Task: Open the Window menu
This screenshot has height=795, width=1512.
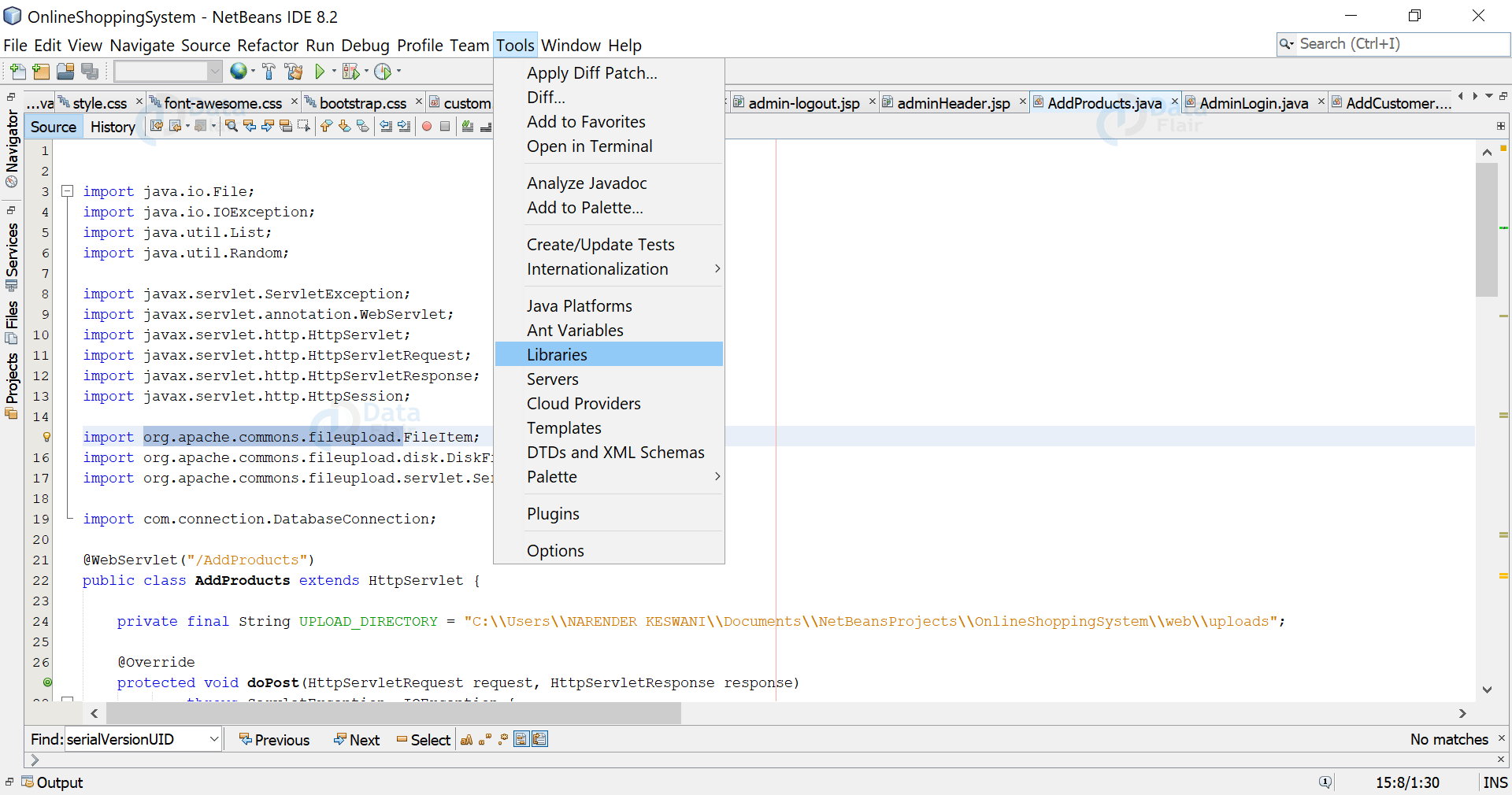Action: click(x=572, y=45)
